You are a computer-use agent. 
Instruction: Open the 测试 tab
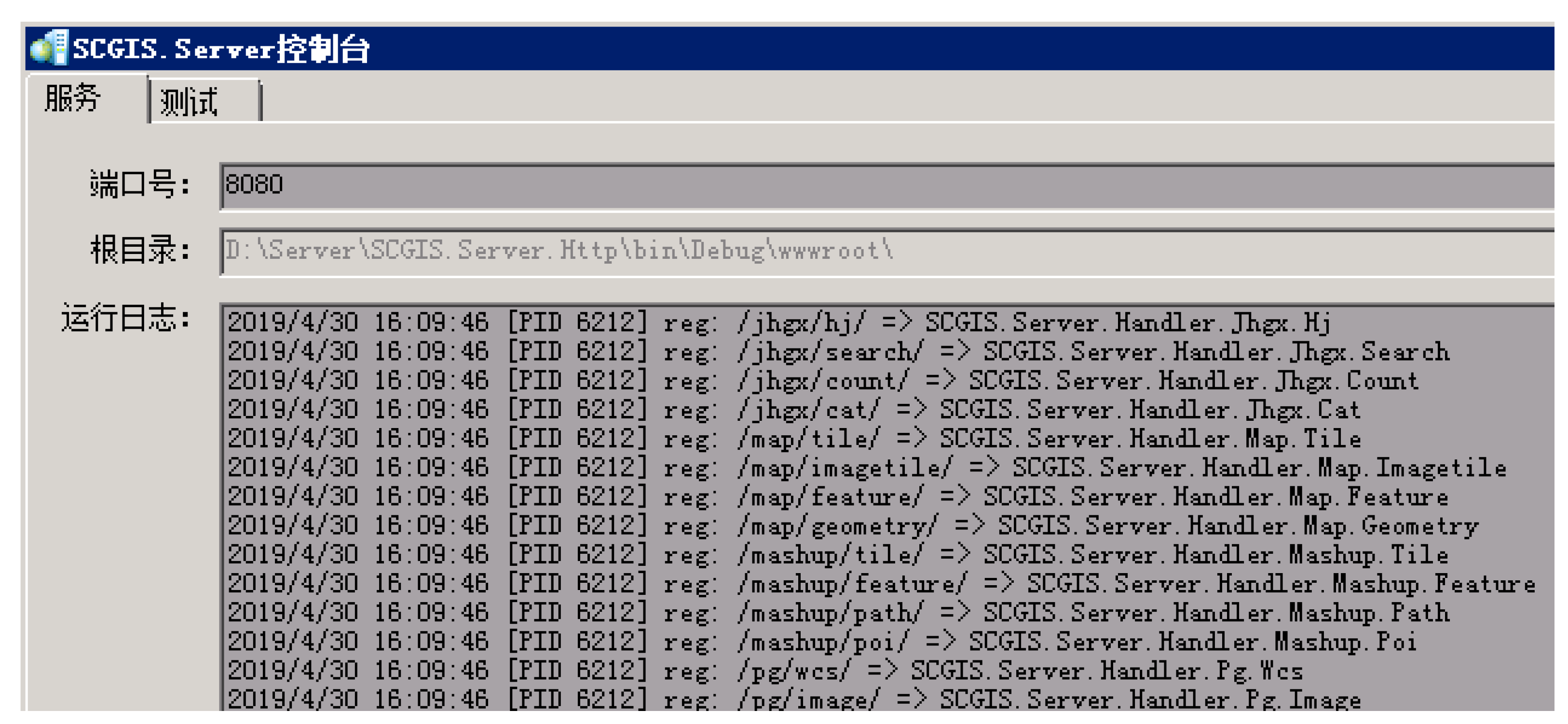pyautogui.click(x=190, y=101)
